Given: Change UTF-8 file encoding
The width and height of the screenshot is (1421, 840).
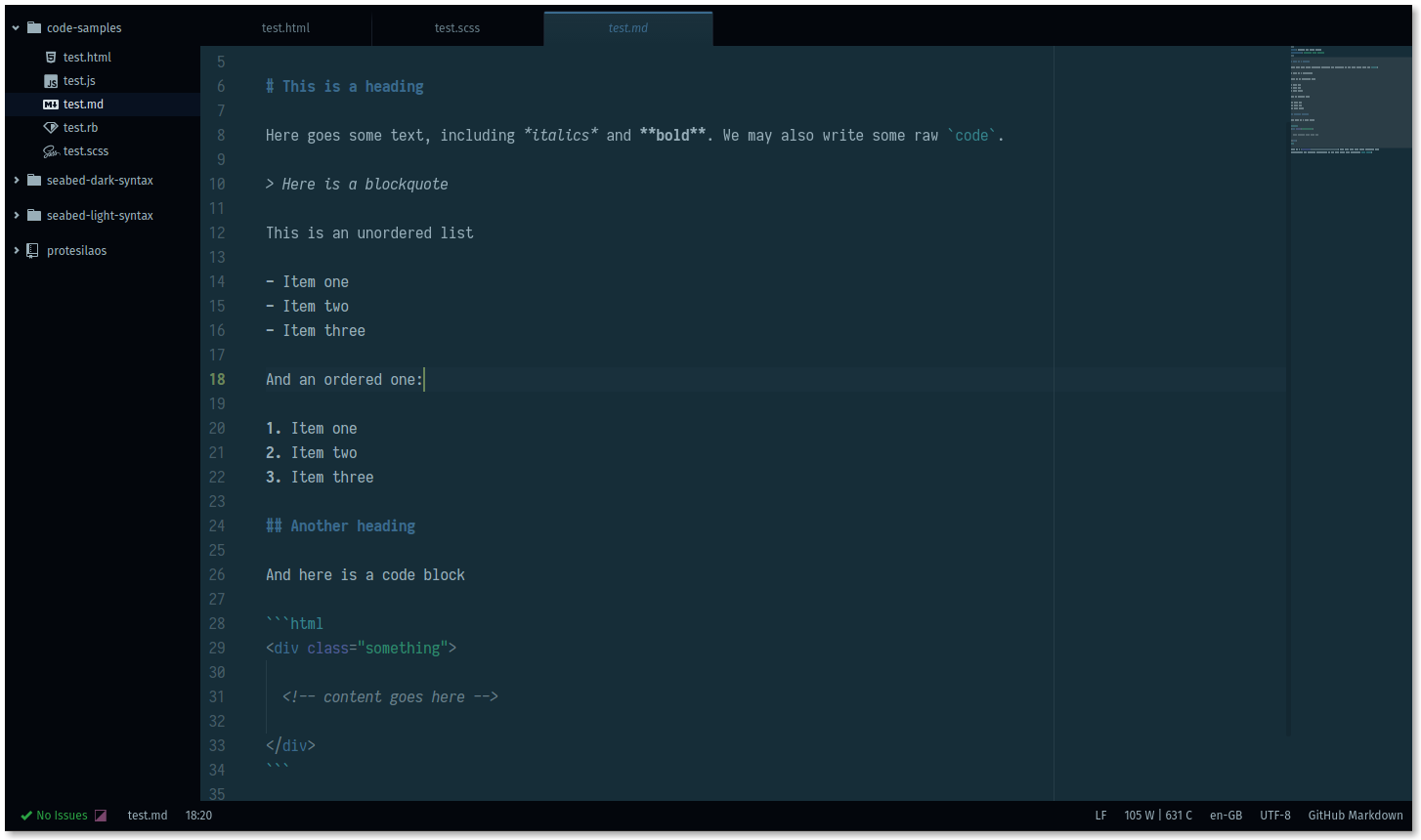Looking at the screenshot, I should pyautogui.click(x=1275, y=816).
